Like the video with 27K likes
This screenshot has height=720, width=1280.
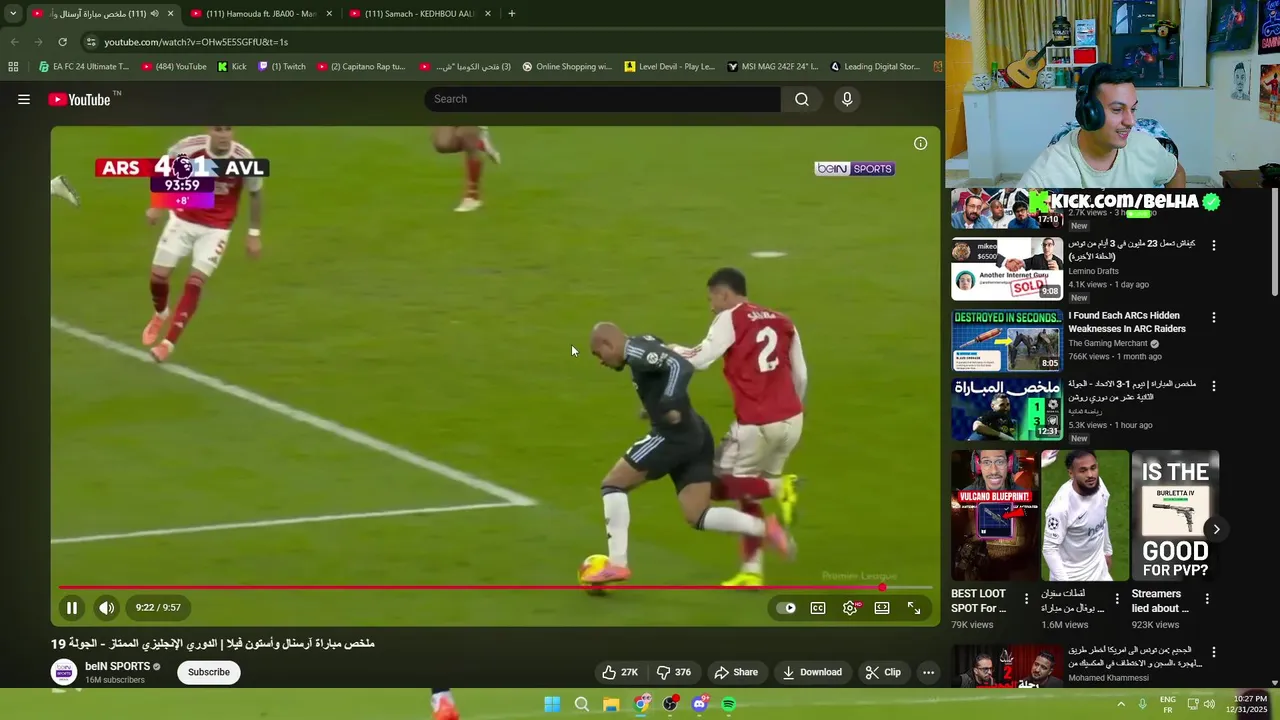click(620, 672)
